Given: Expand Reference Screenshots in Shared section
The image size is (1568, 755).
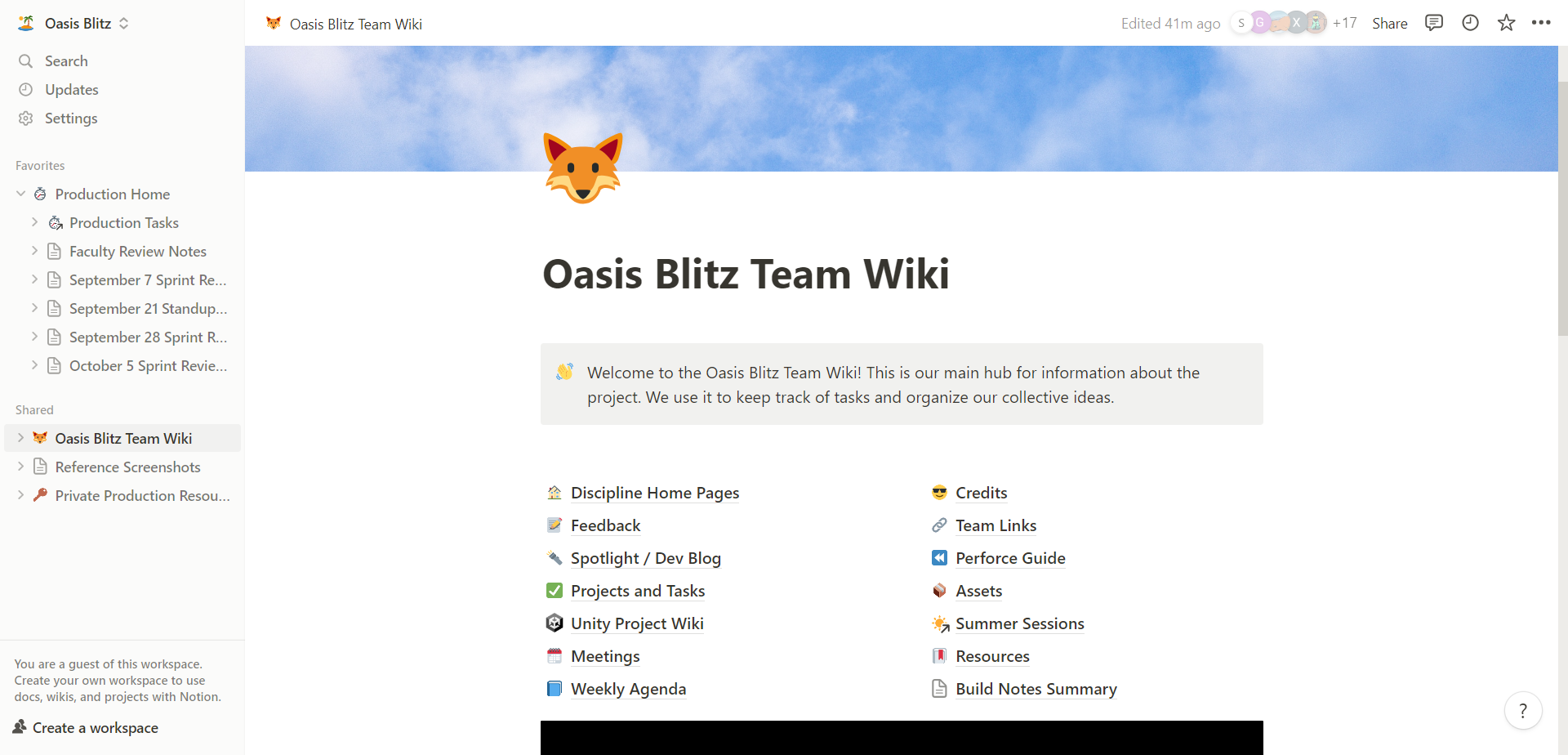Looking at the screenshot, I should tap(20, 467).
